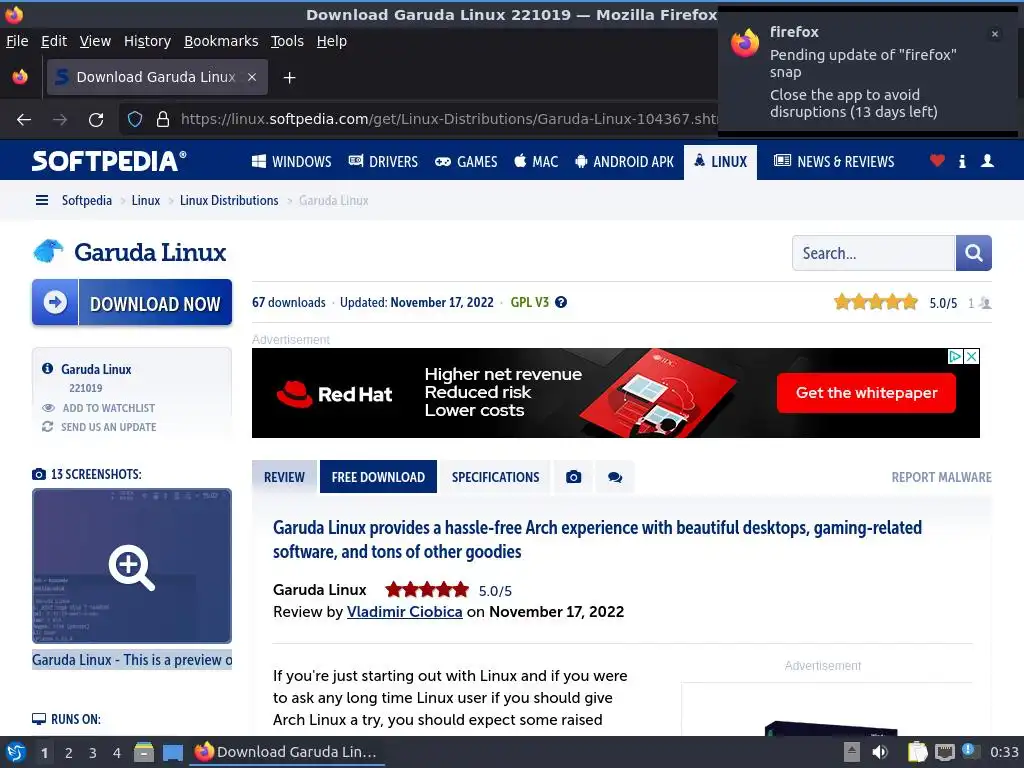Open the Help menu

tap(332, 41)
